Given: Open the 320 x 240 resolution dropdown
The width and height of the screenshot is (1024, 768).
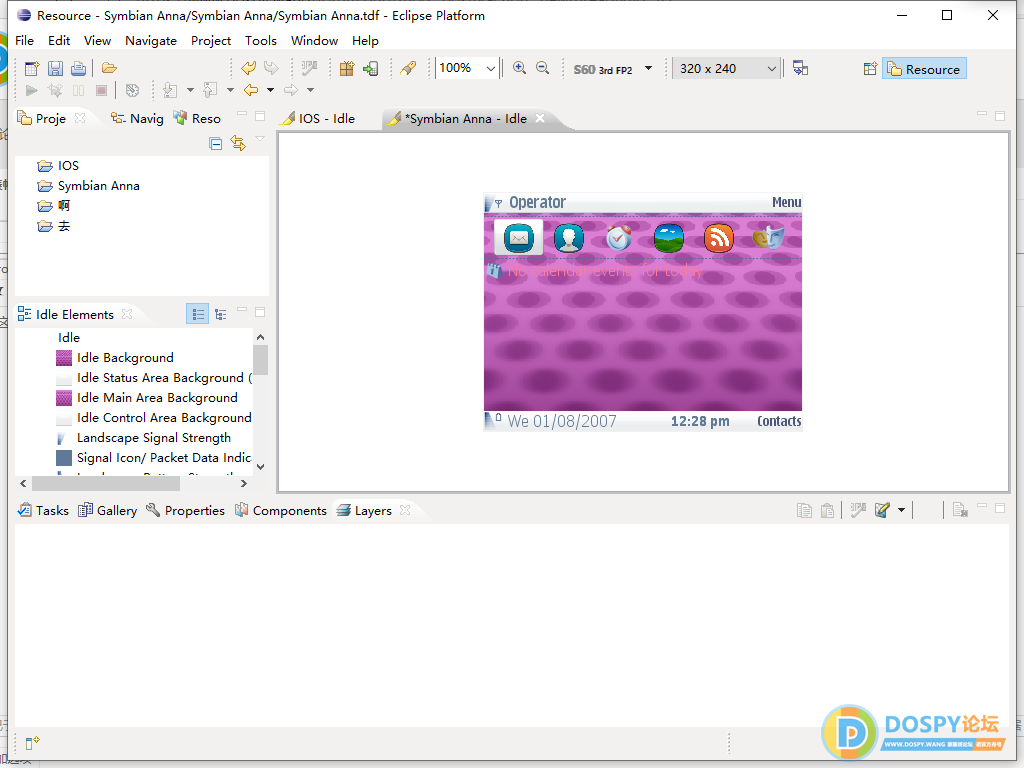Looking at the screenshot, I should (x=771, y=69).
